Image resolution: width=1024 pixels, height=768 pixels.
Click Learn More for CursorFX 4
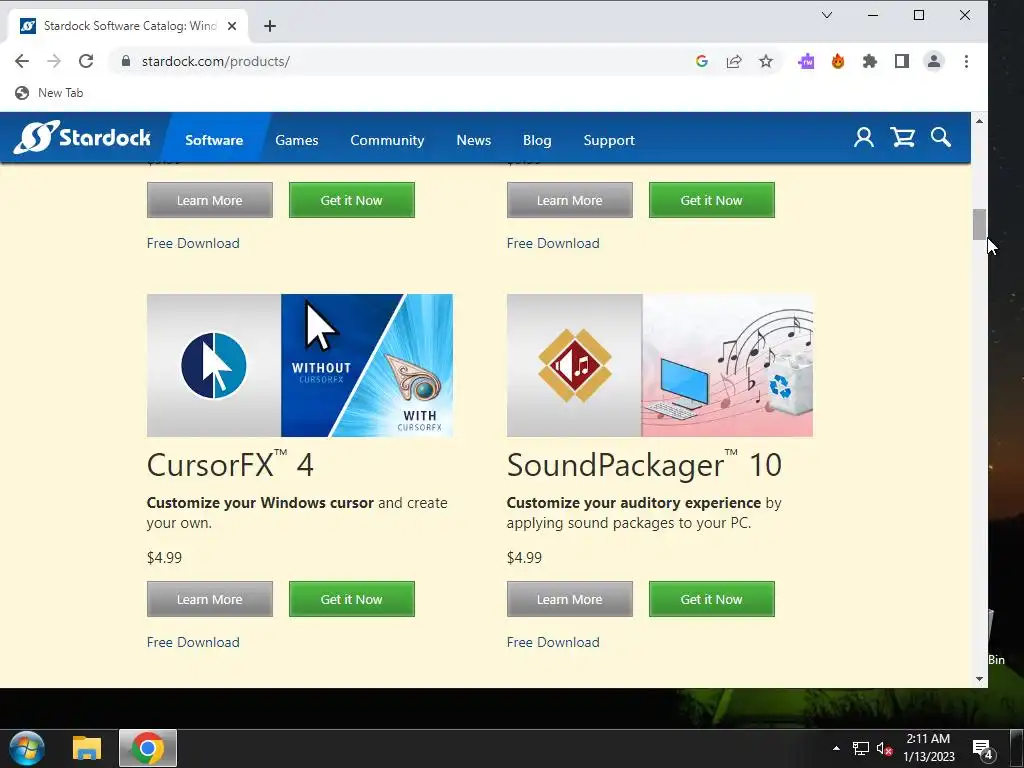click(210, 599)
